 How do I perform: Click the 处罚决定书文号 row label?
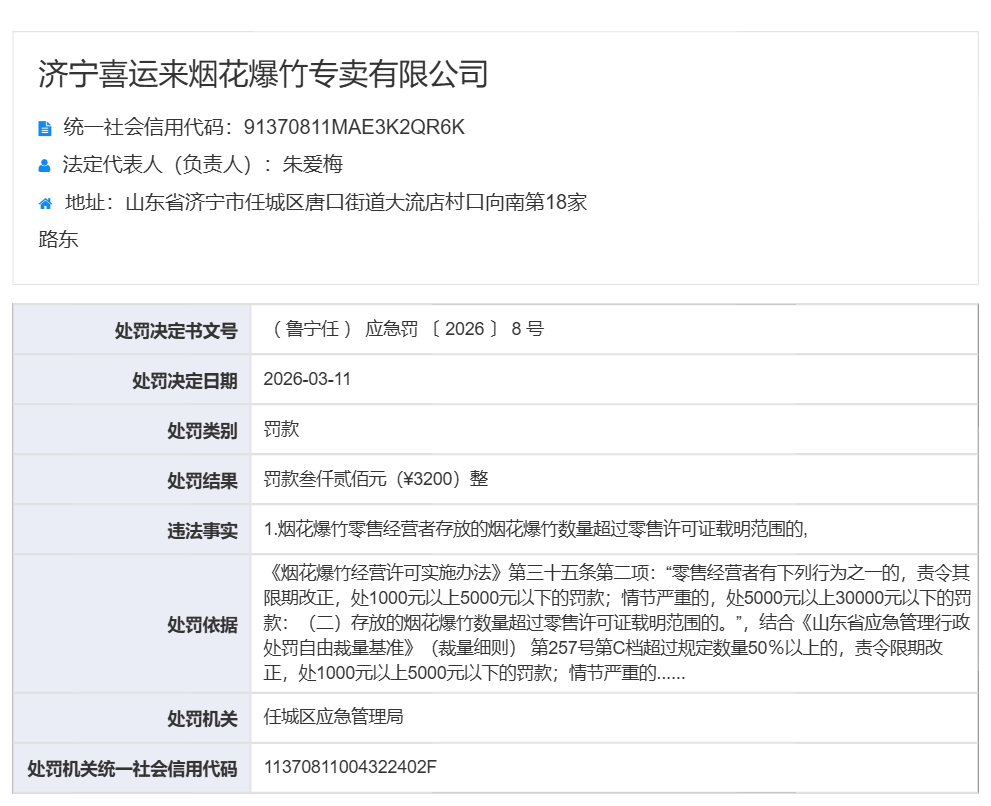coord(176,330)
